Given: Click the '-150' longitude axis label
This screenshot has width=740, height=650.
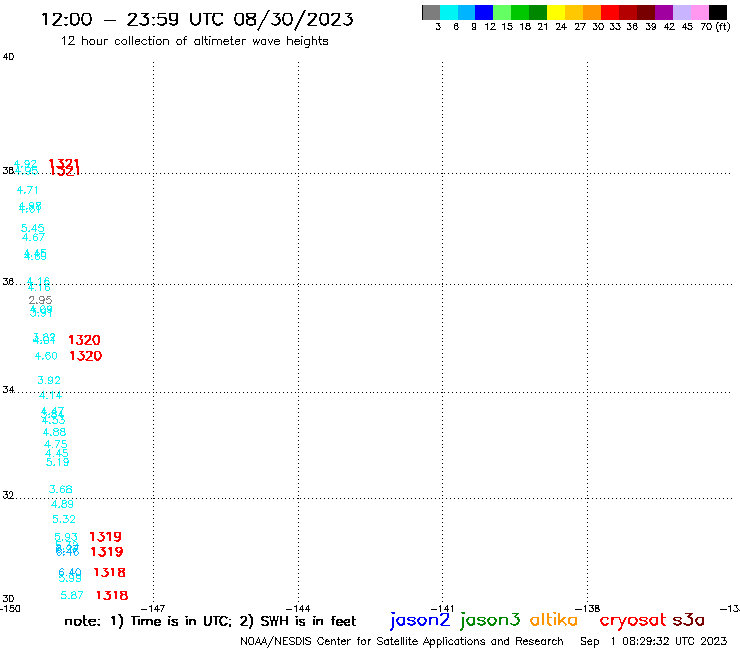Looking at the screenshot, I should (x=10, y=608).
